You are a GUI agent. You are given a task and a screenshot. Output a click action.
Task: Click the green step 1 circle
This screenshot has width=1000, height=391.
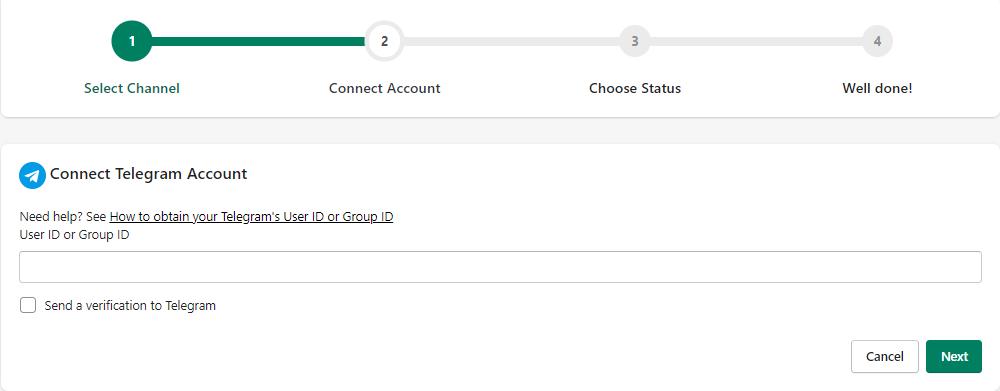[131, 41]
